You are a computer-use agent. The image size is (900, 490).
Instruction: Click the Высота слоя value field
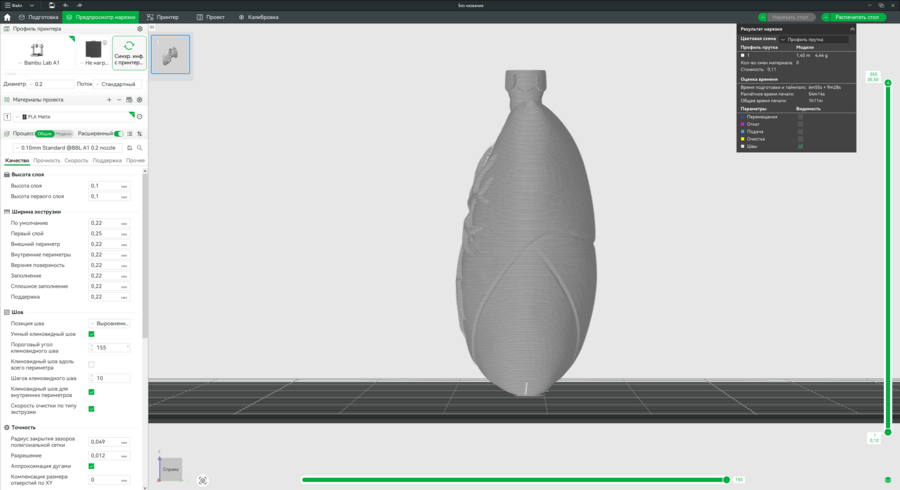[109, 186]
